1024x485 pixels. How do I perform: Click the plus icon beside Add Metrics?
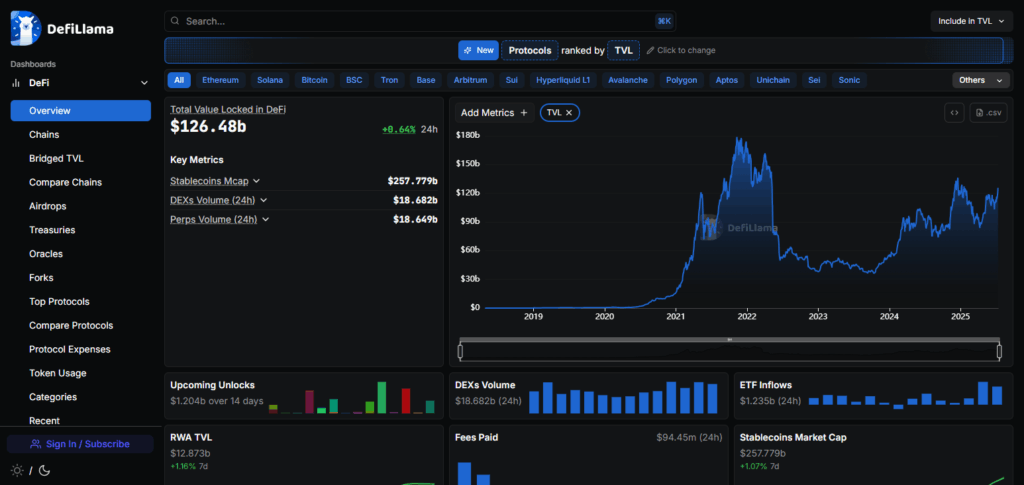pyautogui.click(x=524, y=113)
